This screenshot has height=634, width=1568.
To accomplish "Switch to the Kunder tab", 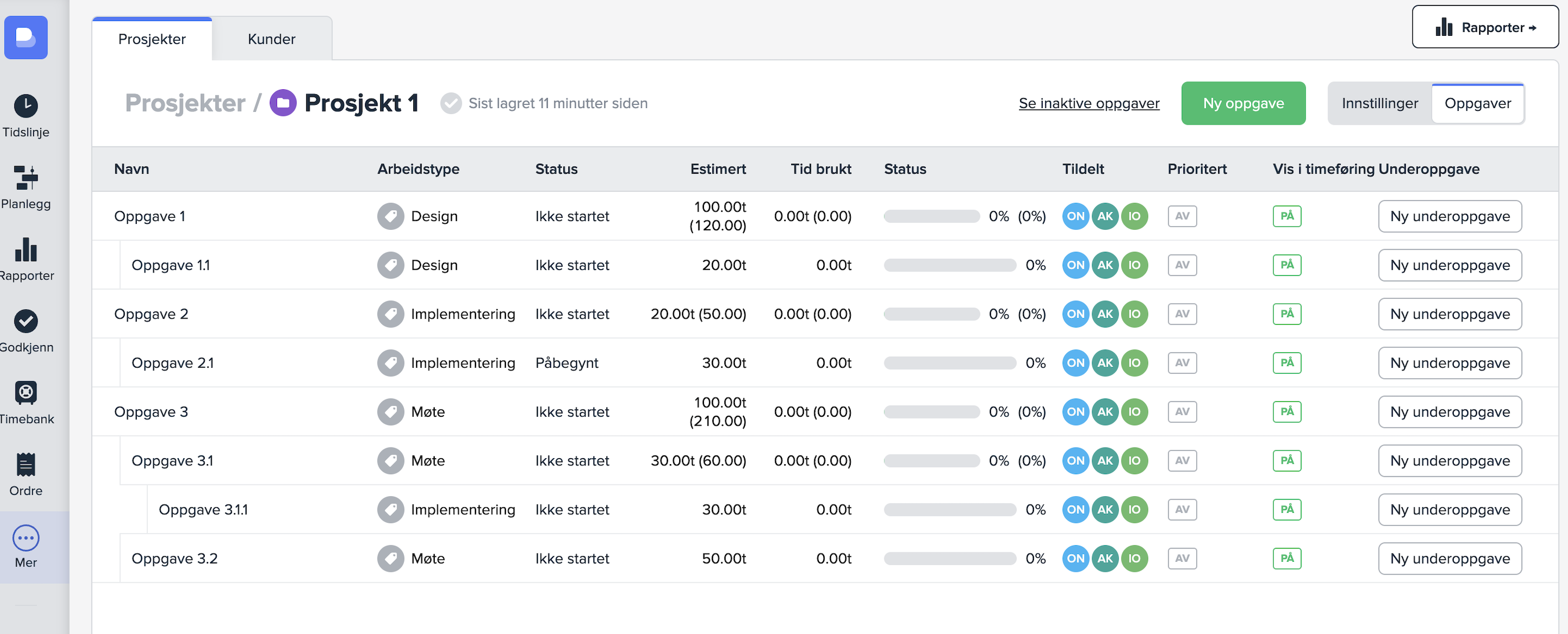I will tap(271, 39).
